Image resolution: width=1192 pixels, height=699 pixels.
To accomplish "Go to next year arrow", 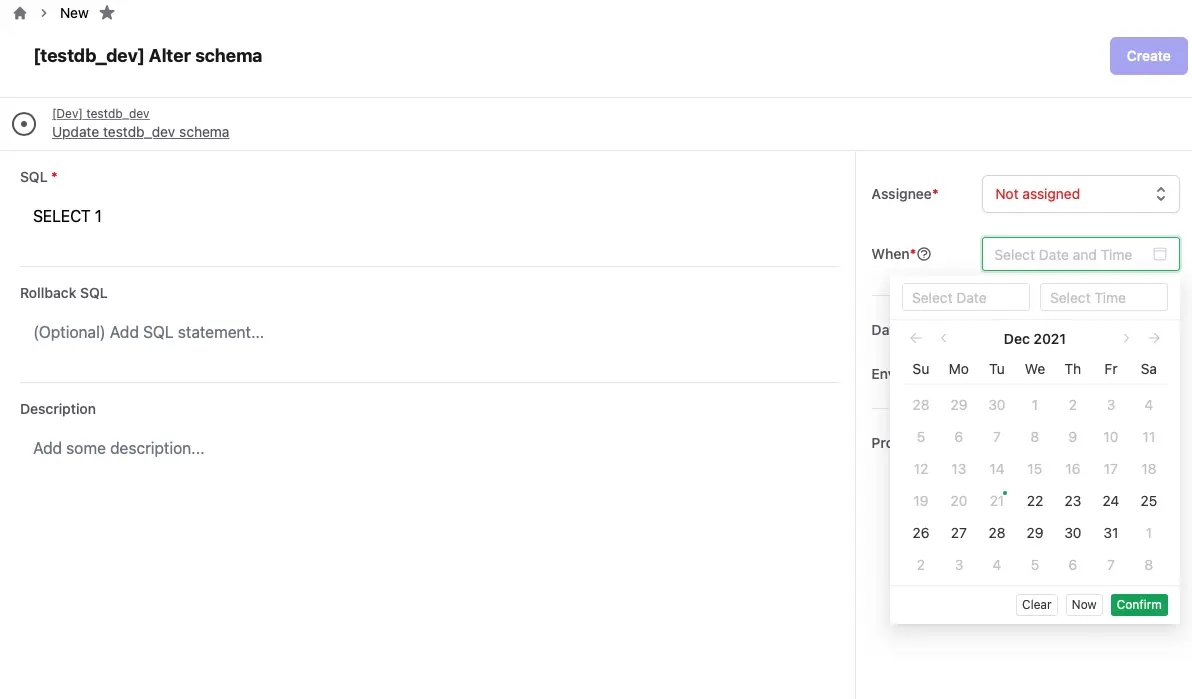I will click(x=1154, y=338).
